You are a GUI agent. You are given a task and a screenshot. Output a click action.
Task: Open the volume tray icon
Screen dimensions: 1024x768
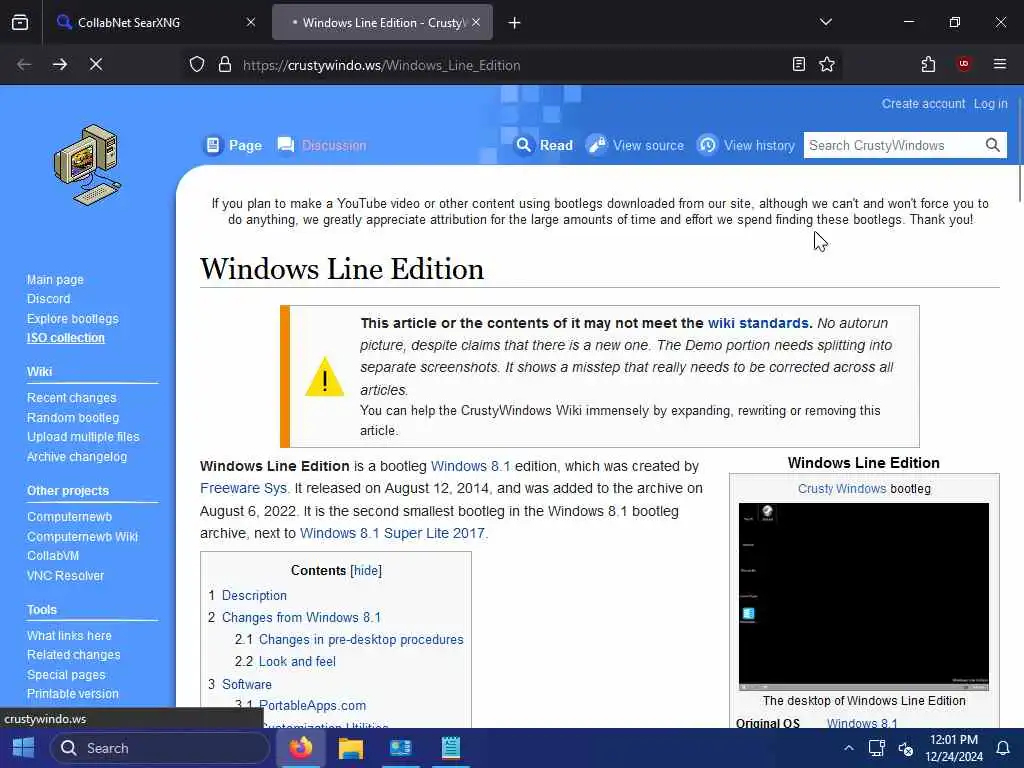point(905,748)
